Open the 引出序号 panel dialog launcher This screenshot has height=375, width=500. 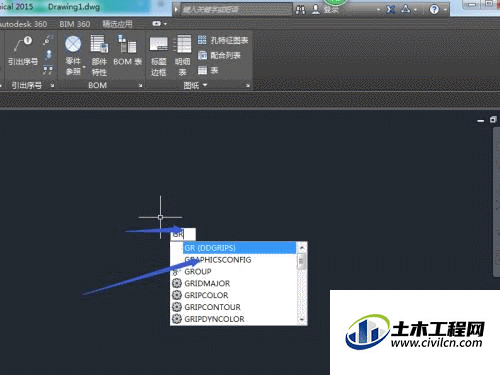pos(52,86)
